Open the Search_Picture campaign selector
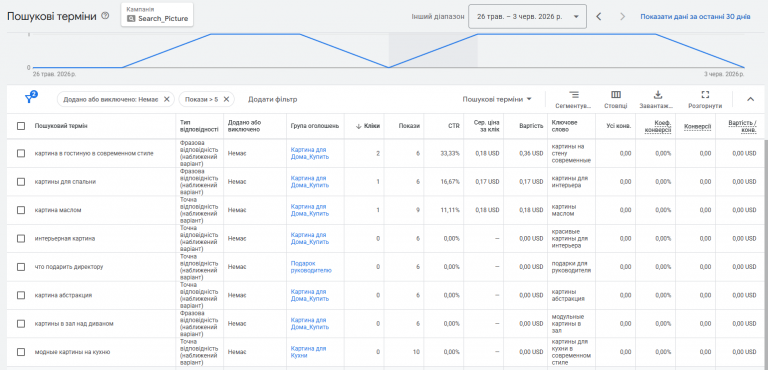 coord(157,15)
